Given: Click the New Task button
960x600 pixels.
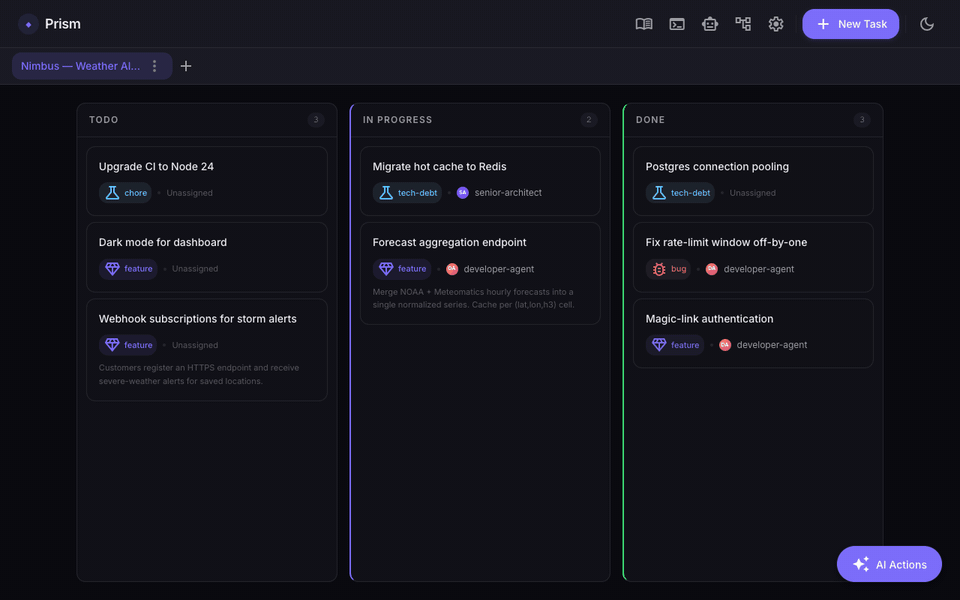Looking at the screenshot, I should point(850,24).
